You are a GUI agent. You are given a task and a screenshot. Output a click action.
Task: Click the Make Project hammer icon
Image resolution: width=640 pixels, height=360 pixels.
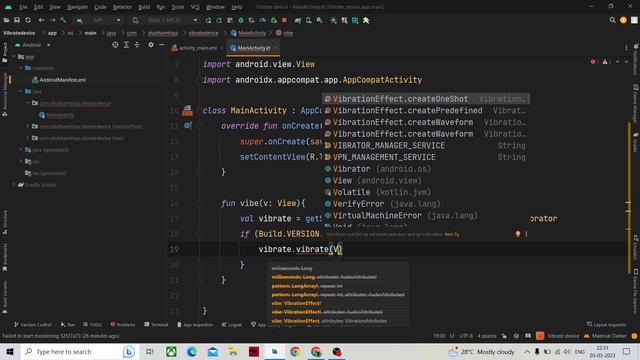[63, 20]
